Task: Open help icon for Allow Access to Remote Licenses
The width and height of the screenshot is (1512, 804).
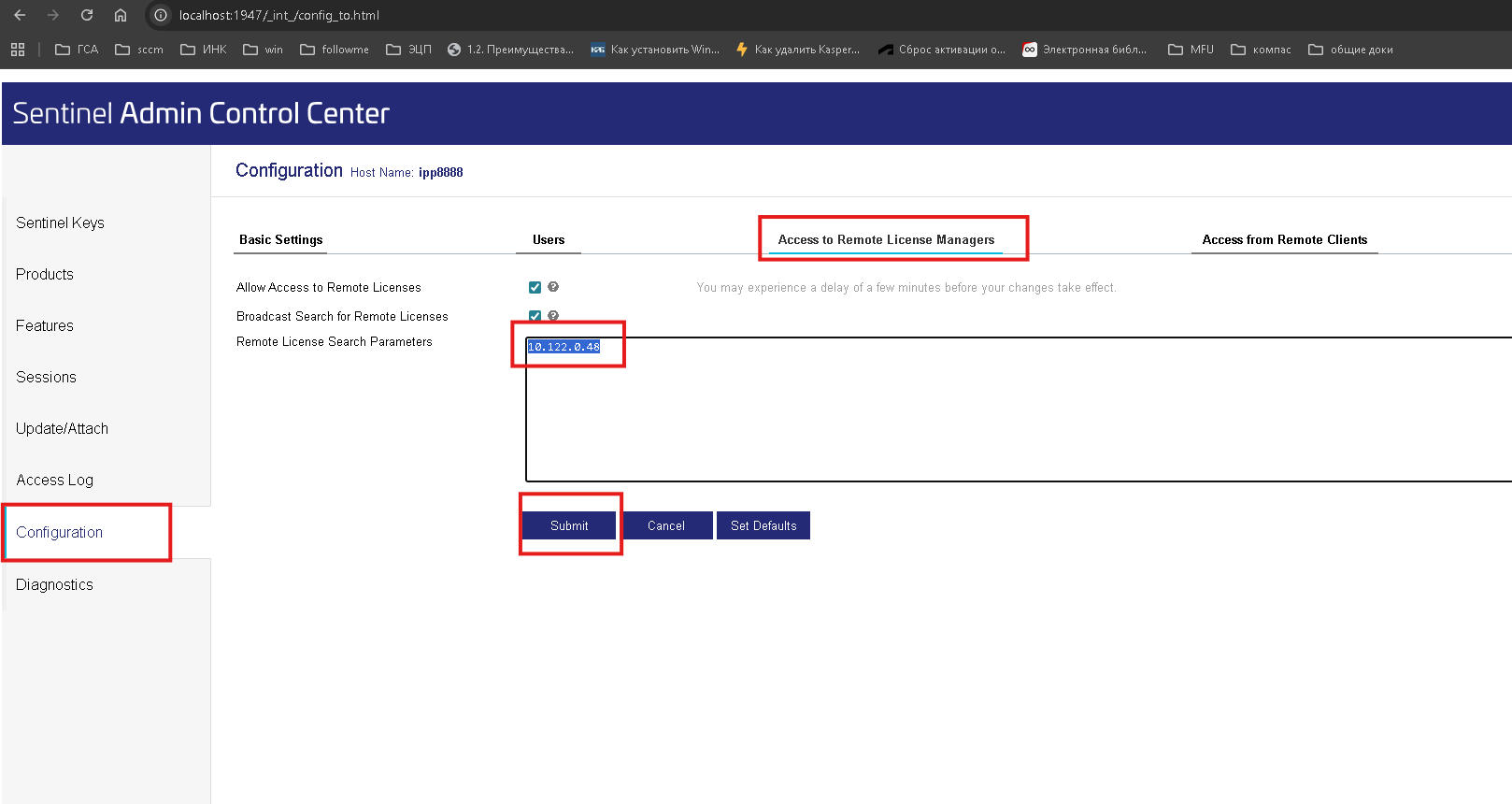Action: pyautogui.click(x=553, y=287)
